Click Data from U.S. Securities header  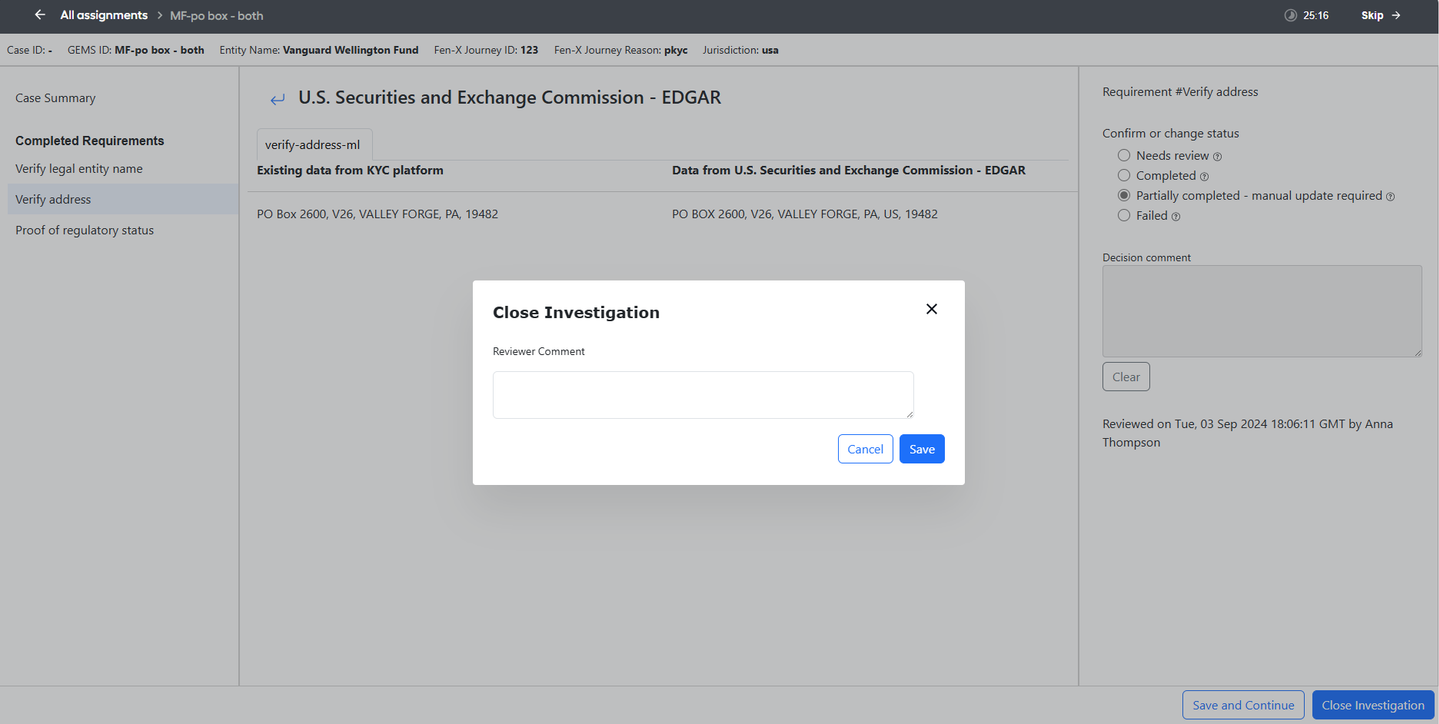849,170
